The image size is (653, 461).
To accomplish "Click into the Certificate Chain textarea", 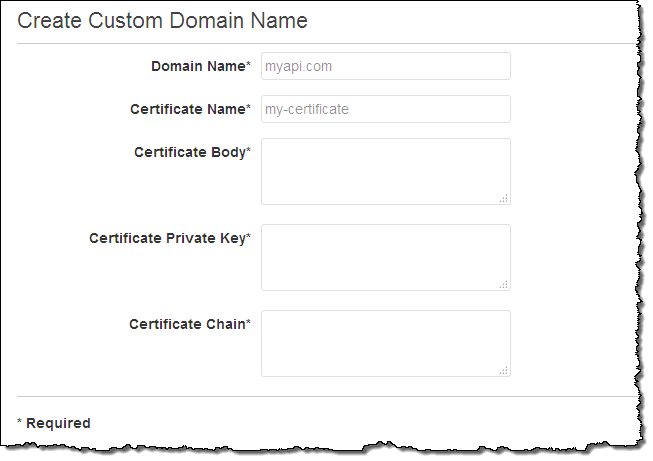I will [x=385, y=343].
